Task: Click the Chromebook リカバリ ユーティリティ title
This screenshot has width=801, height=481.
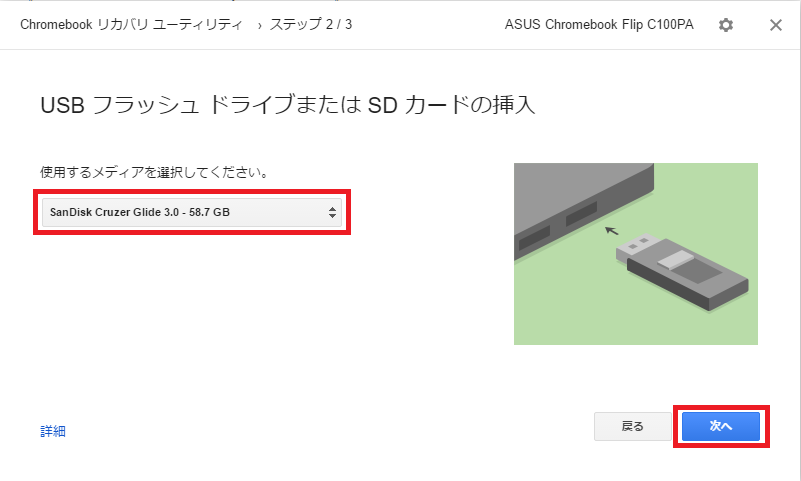Action: coord(131,25)
